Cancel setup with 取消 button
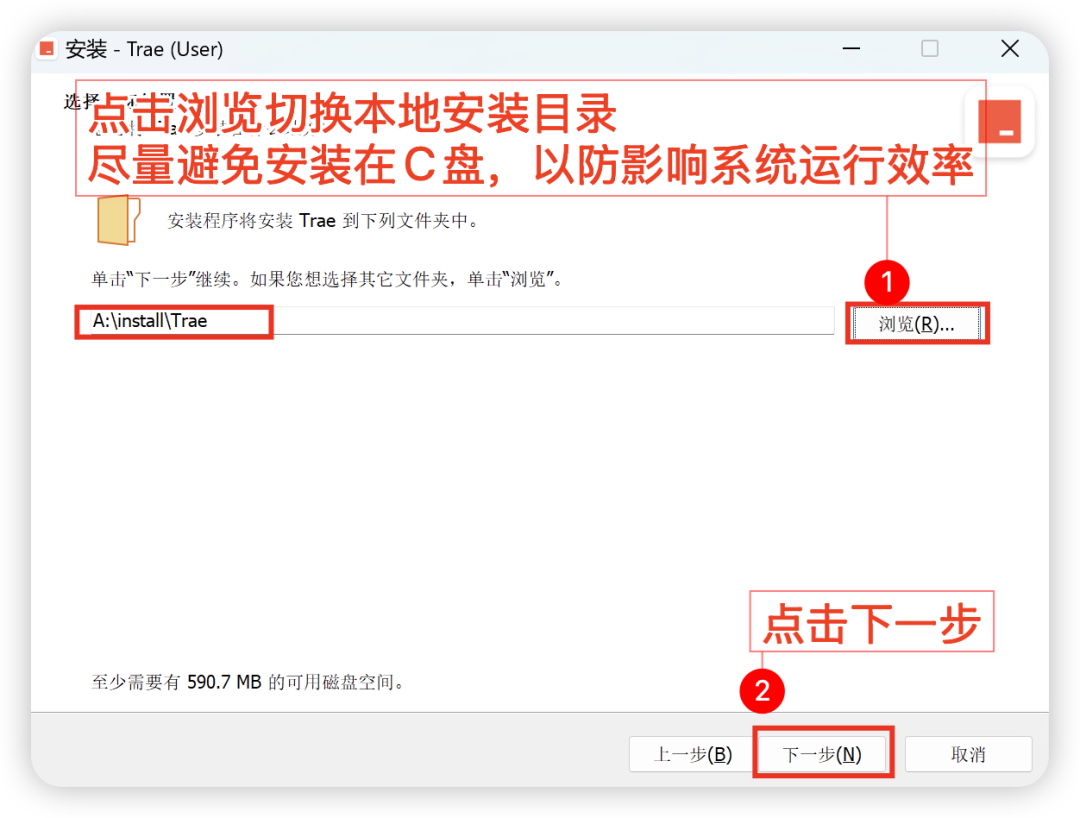The image size is (1080, 818). click(968, 754)
